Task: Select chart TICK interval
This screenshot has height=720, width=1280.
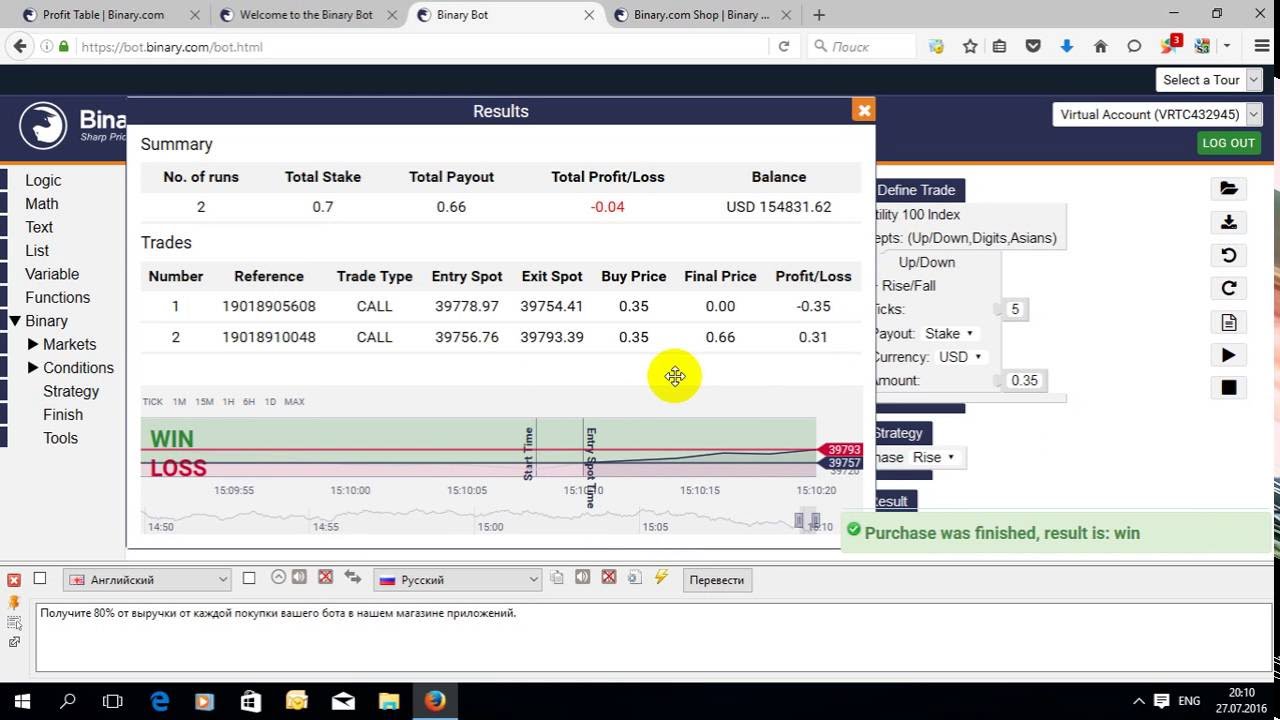Action: (152, 402)
